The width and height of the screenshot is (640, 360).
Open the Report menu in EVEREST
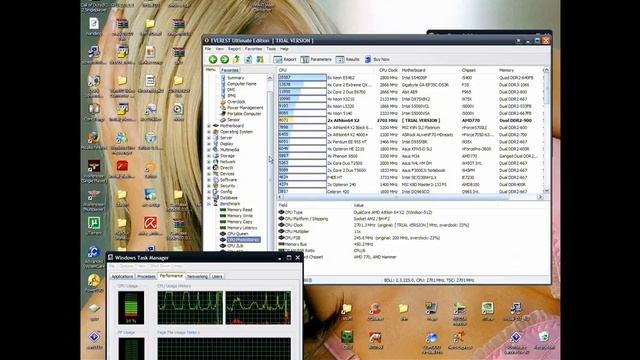pos(234,49)
